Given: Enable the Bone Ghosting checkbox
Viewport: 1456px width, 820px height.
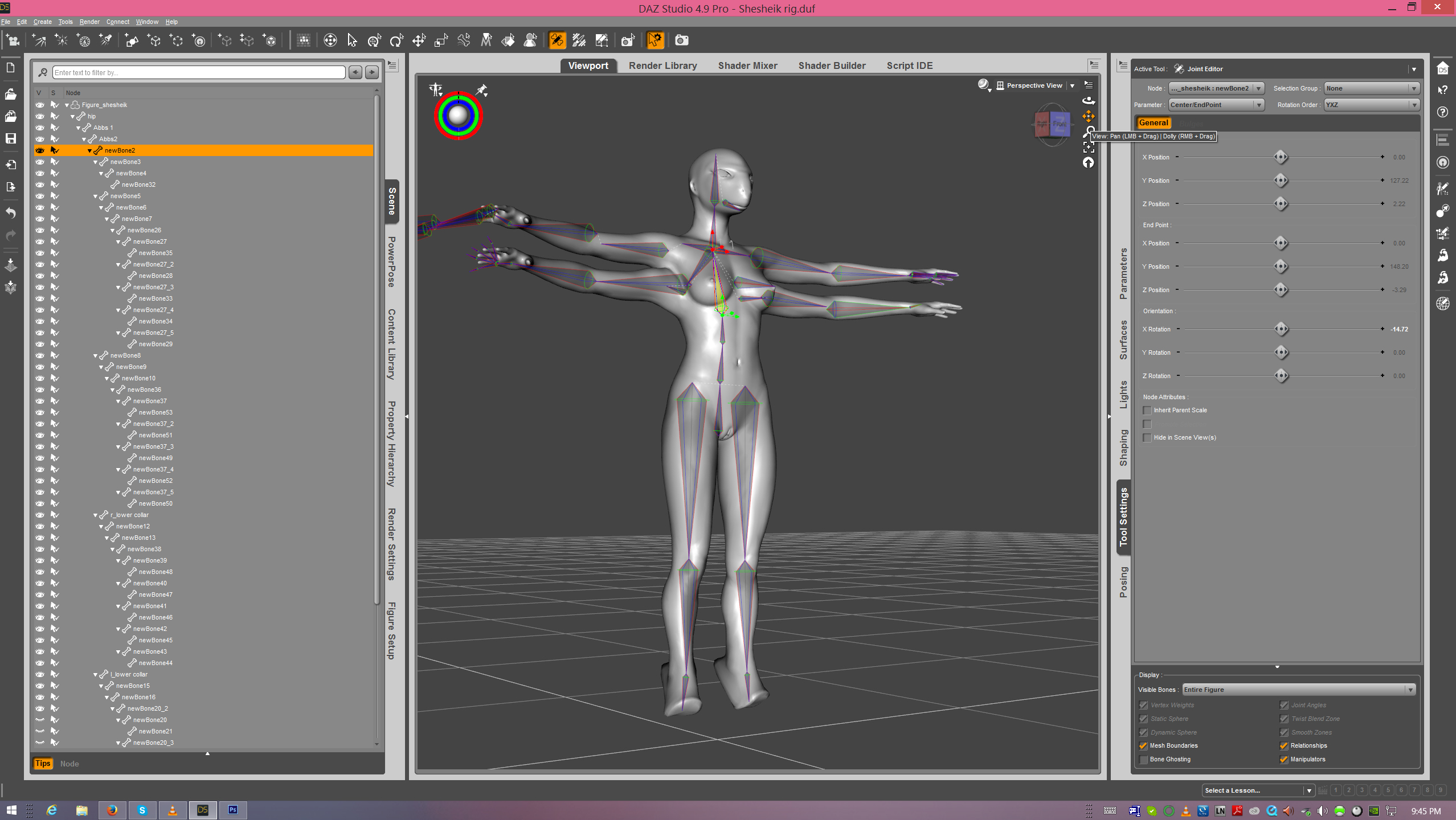Looking at the screenshot, I should click(1143, 760).
